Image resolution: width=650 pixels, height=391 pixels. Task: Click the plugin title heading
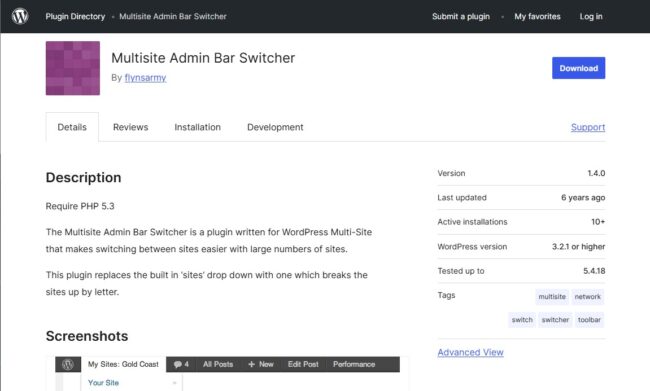203,58
